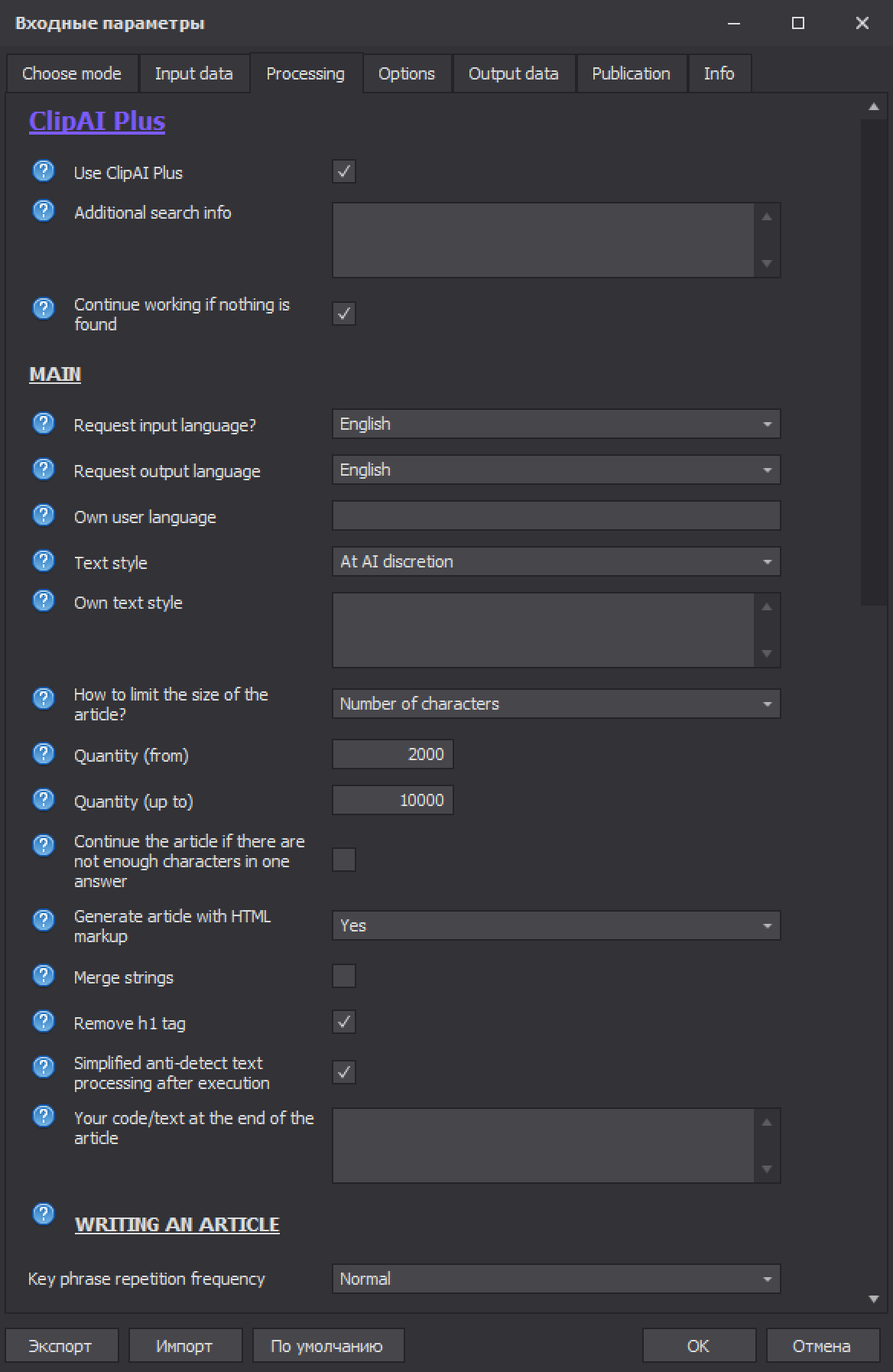The image size is (893, 1372).
Task: Uncheck Continue working if nothing is found
Action: pos(344,314)
